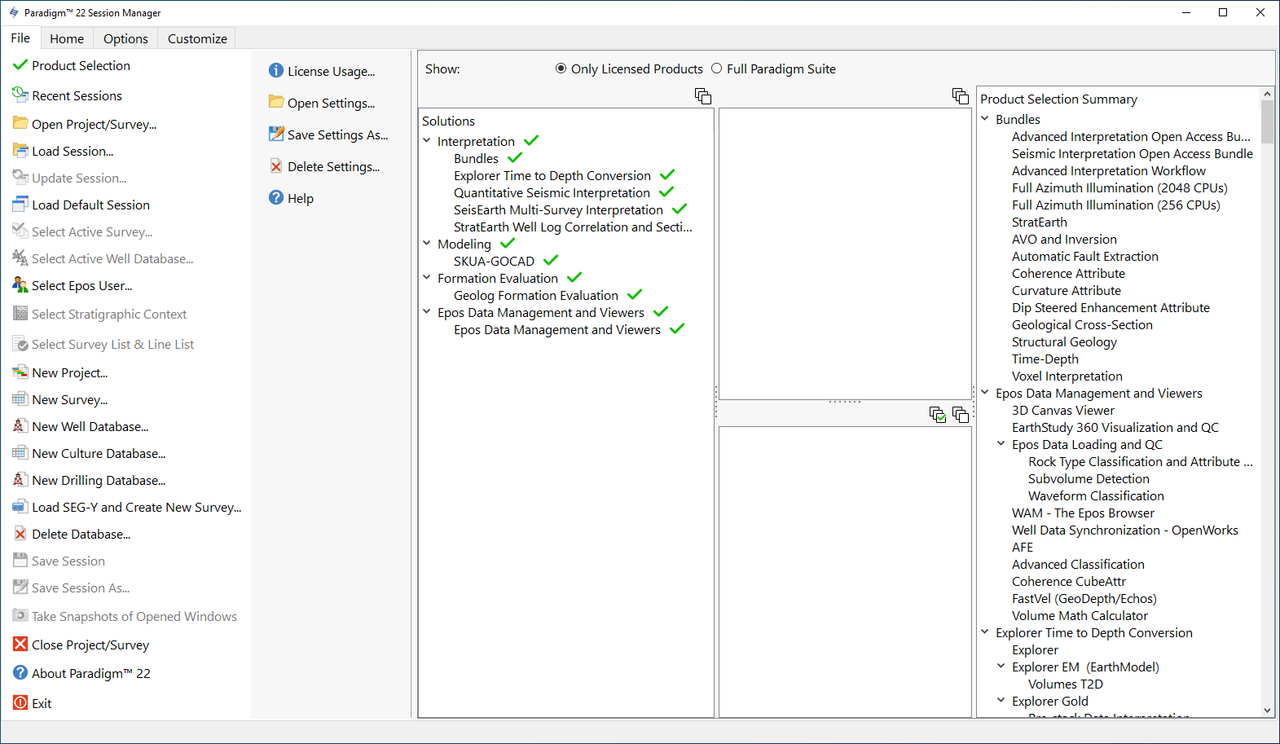The image size is (1280, 744).
Task: Click the Delete Database red X icon
Action: pos(20,534)
